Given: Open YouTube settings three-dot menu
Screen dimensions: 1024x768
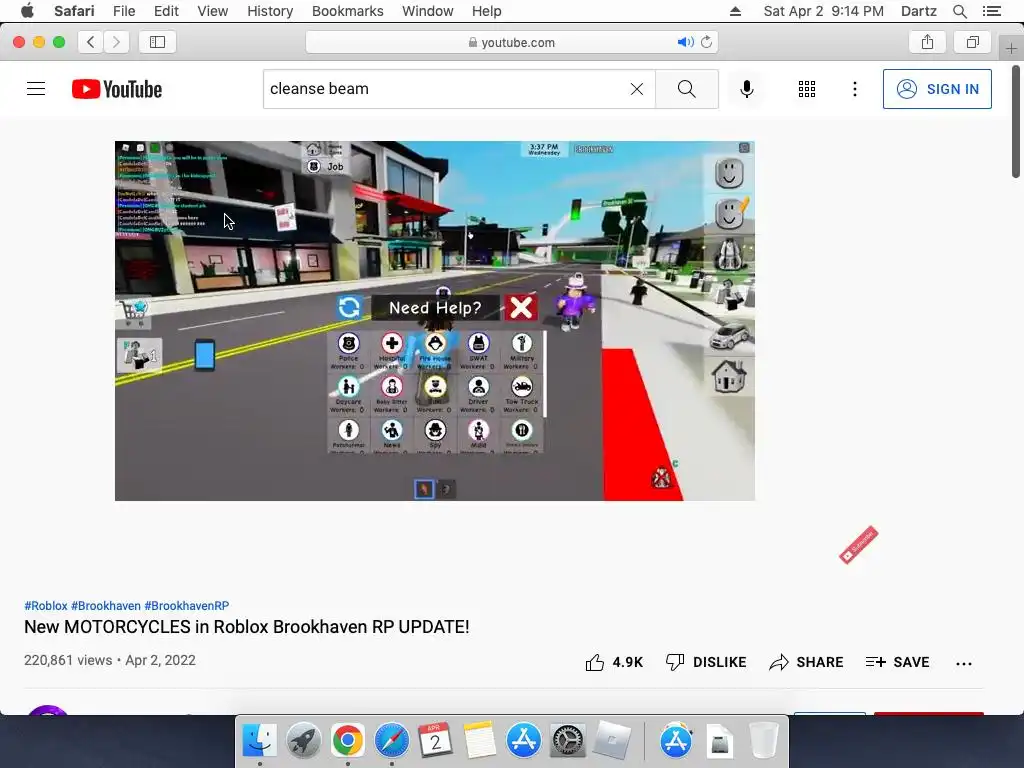Looking at the screenshot, I should [x=854, y=89].
